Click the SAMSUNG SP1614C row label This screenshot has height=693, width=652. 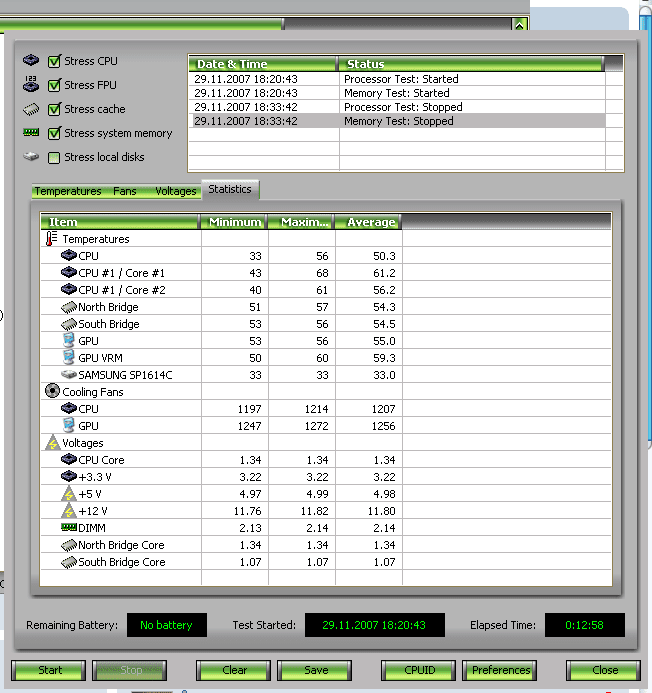click(x=125, y=375)
